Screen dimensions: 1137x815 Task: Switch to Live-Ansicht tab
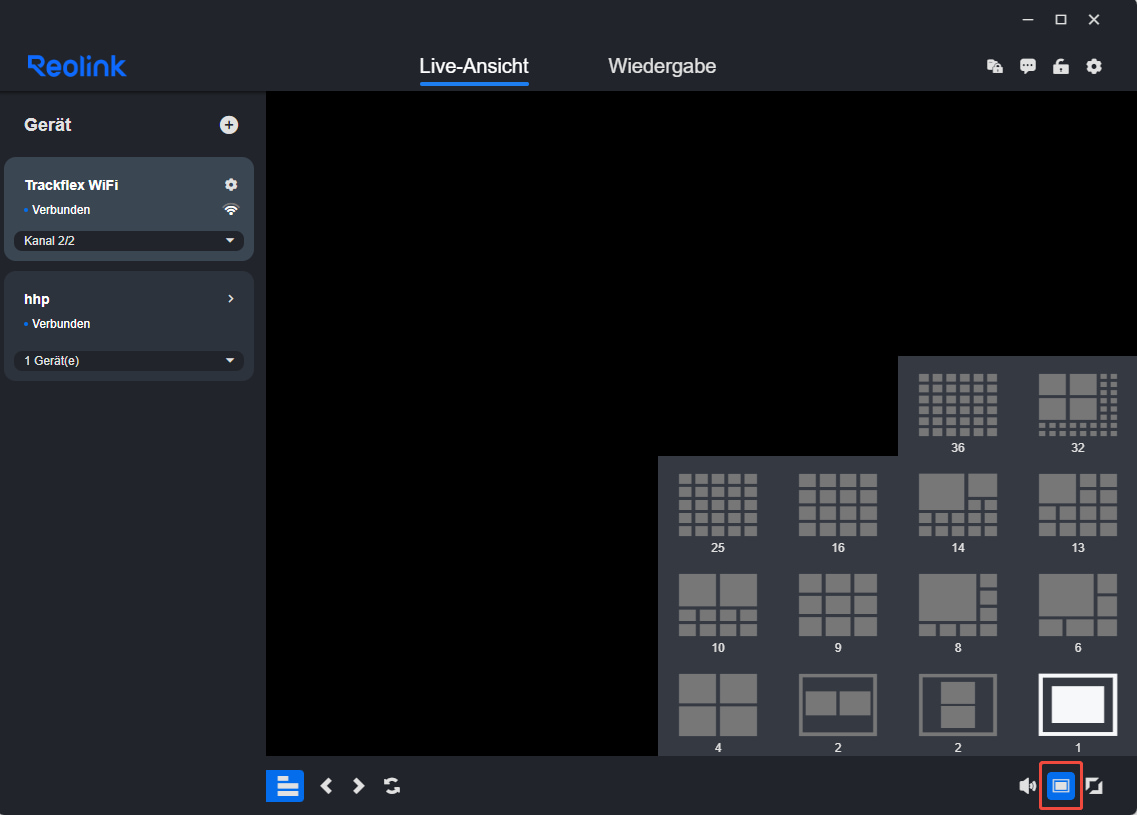[x=474, y=66]
